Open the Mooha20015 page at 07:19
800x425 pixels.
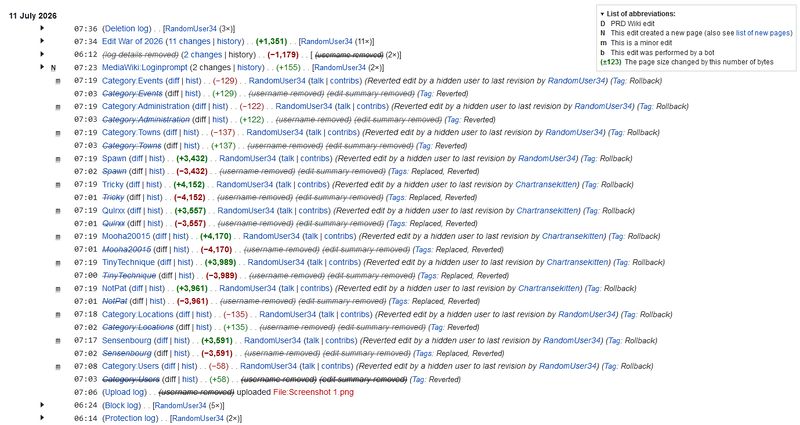pyautogui.click(x=126, y=236)
